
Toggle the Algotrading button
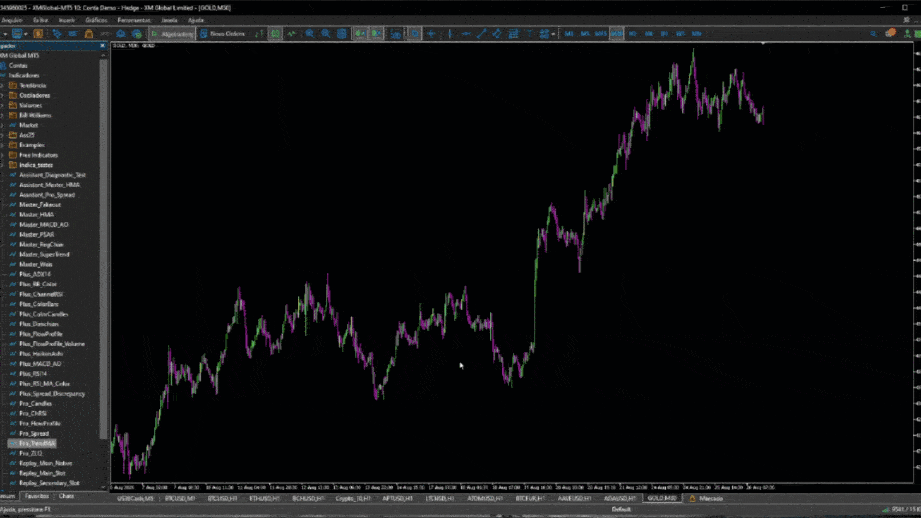click(171, 34)
